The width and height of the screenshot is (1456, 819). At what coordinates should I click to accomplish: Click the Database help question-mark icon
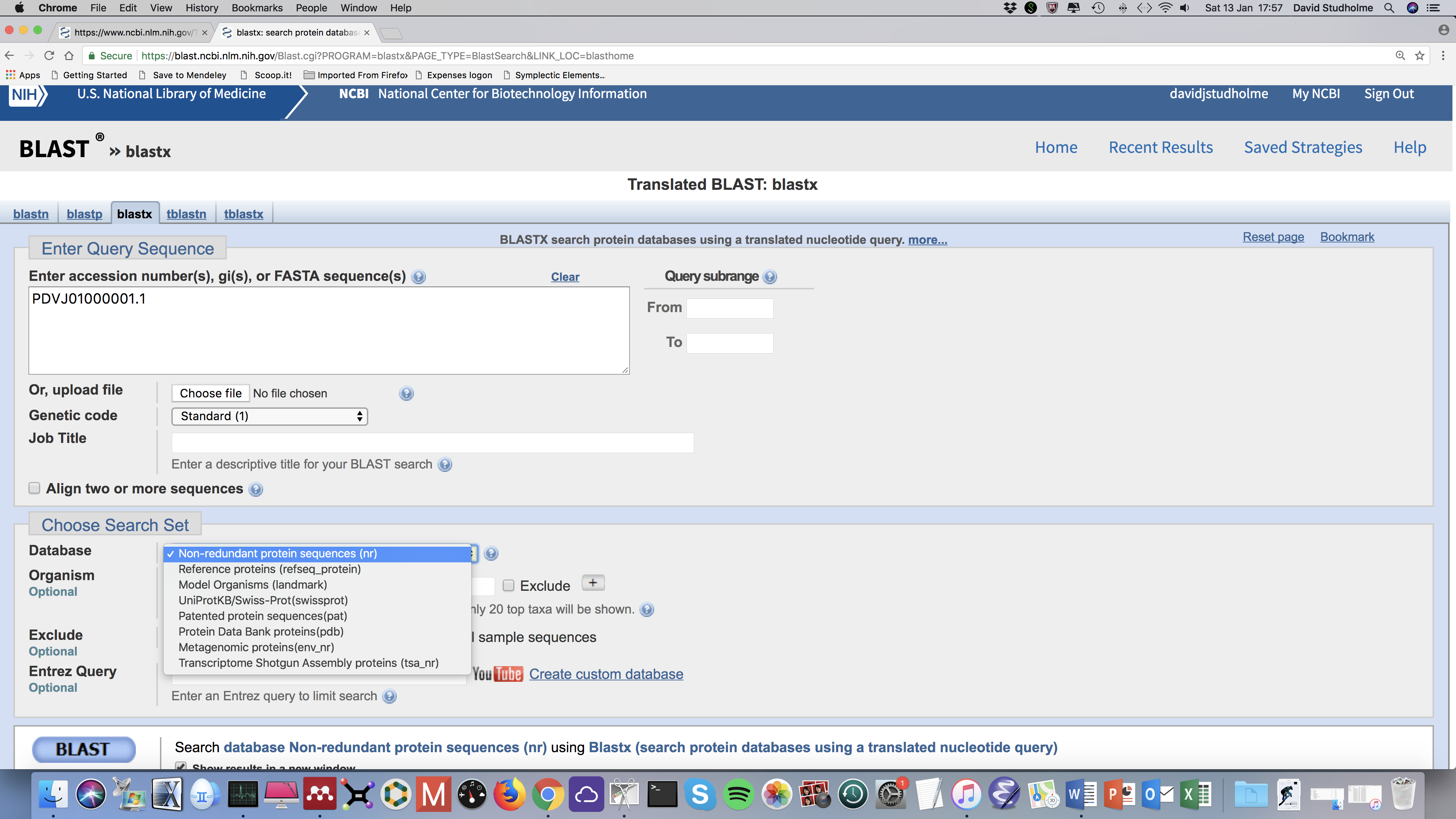tap(491, 554)
